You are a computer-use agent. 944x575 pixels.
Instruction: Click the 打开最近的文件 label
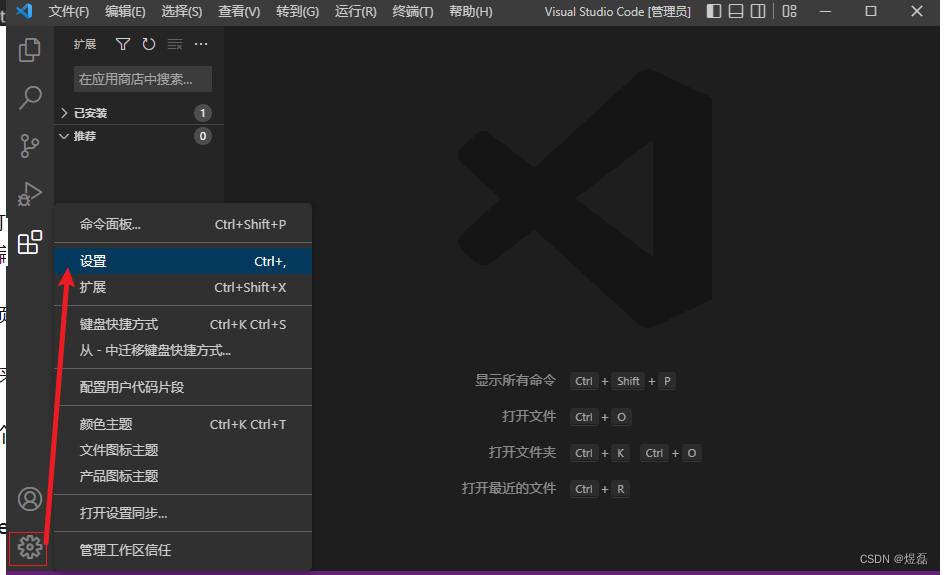(509, 488)
